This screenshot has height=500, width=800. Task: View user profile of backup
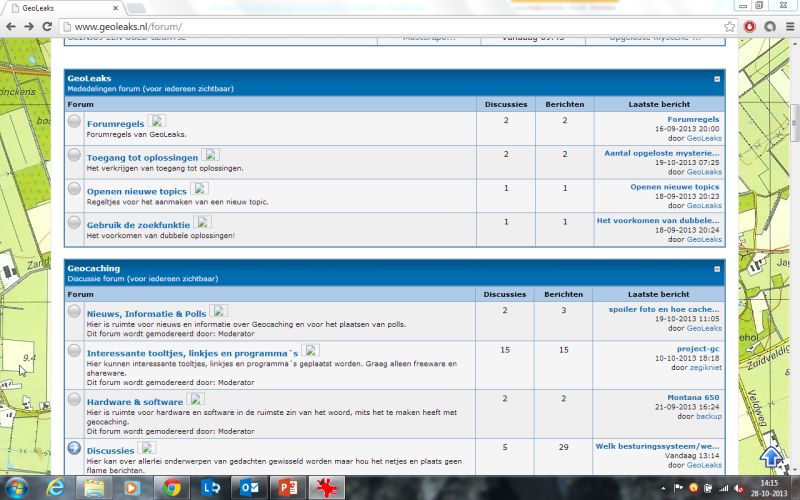point(709,416)
